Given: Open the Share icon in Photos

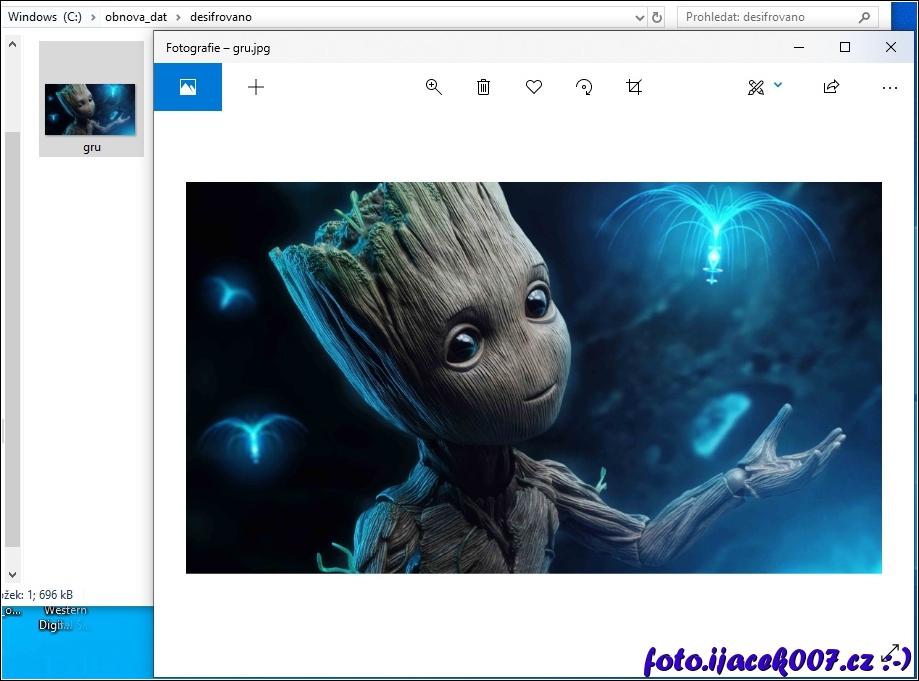Looking at the screenshot, I should (x=831, y=87).
